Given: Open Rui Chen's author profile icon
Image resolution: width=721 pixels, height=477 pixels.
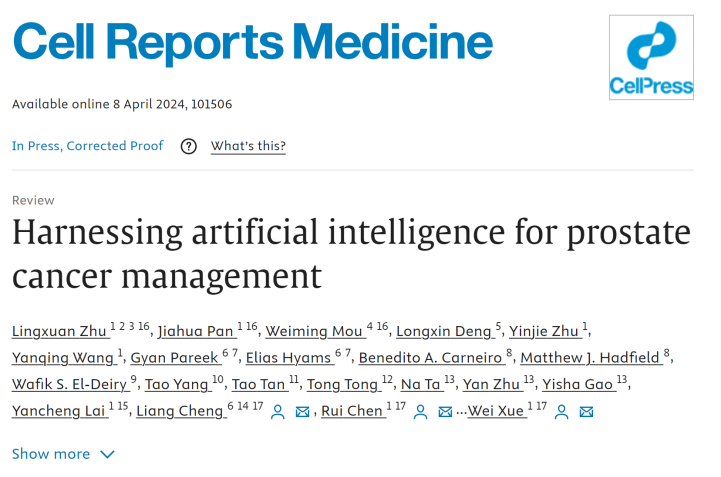Looking at the screenshot, I should [x=420, y=412].
